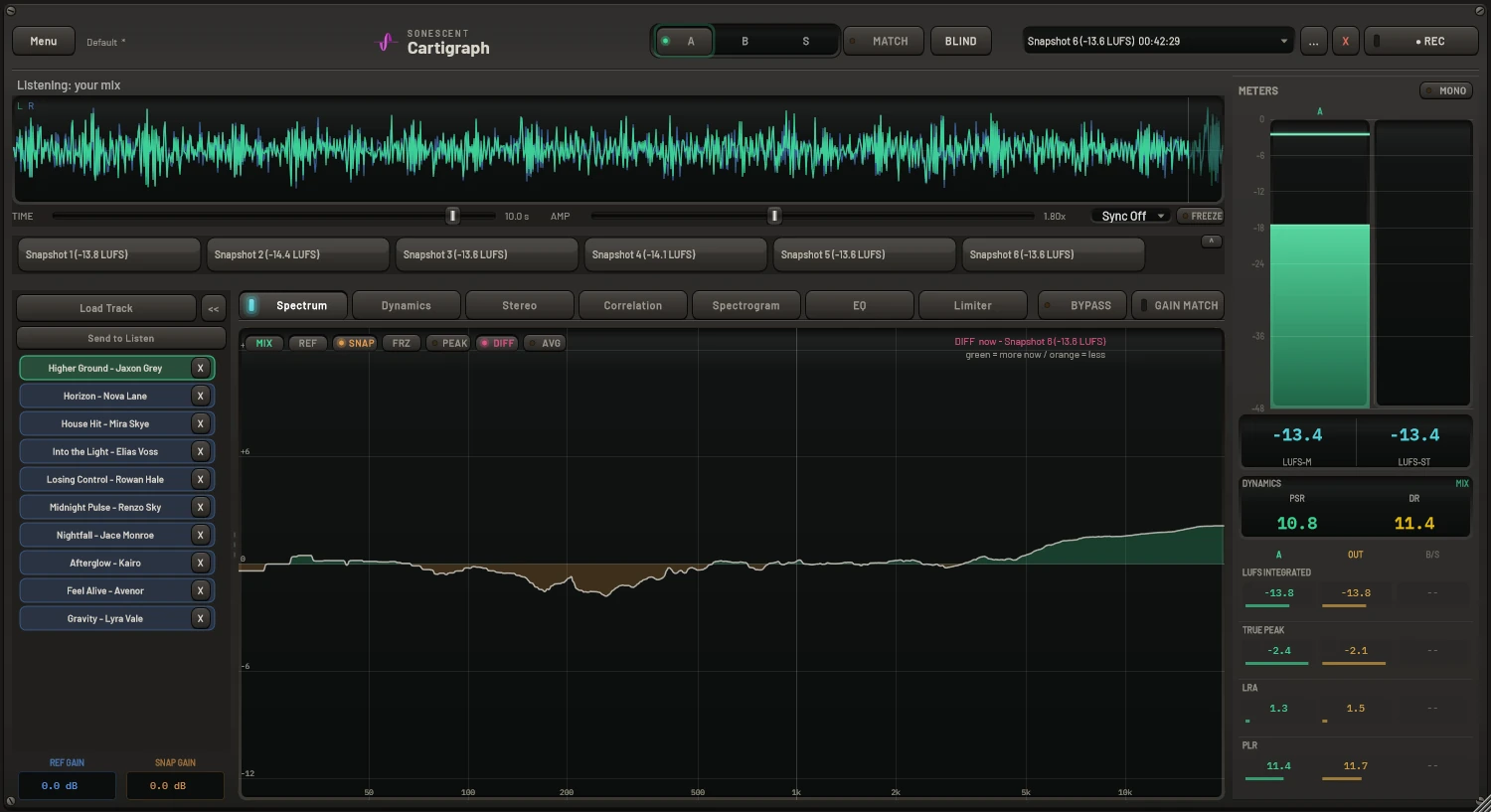1491x812 pixels.
Task: Remove Afterglow - Kairo track
Action: click(201, 563)
